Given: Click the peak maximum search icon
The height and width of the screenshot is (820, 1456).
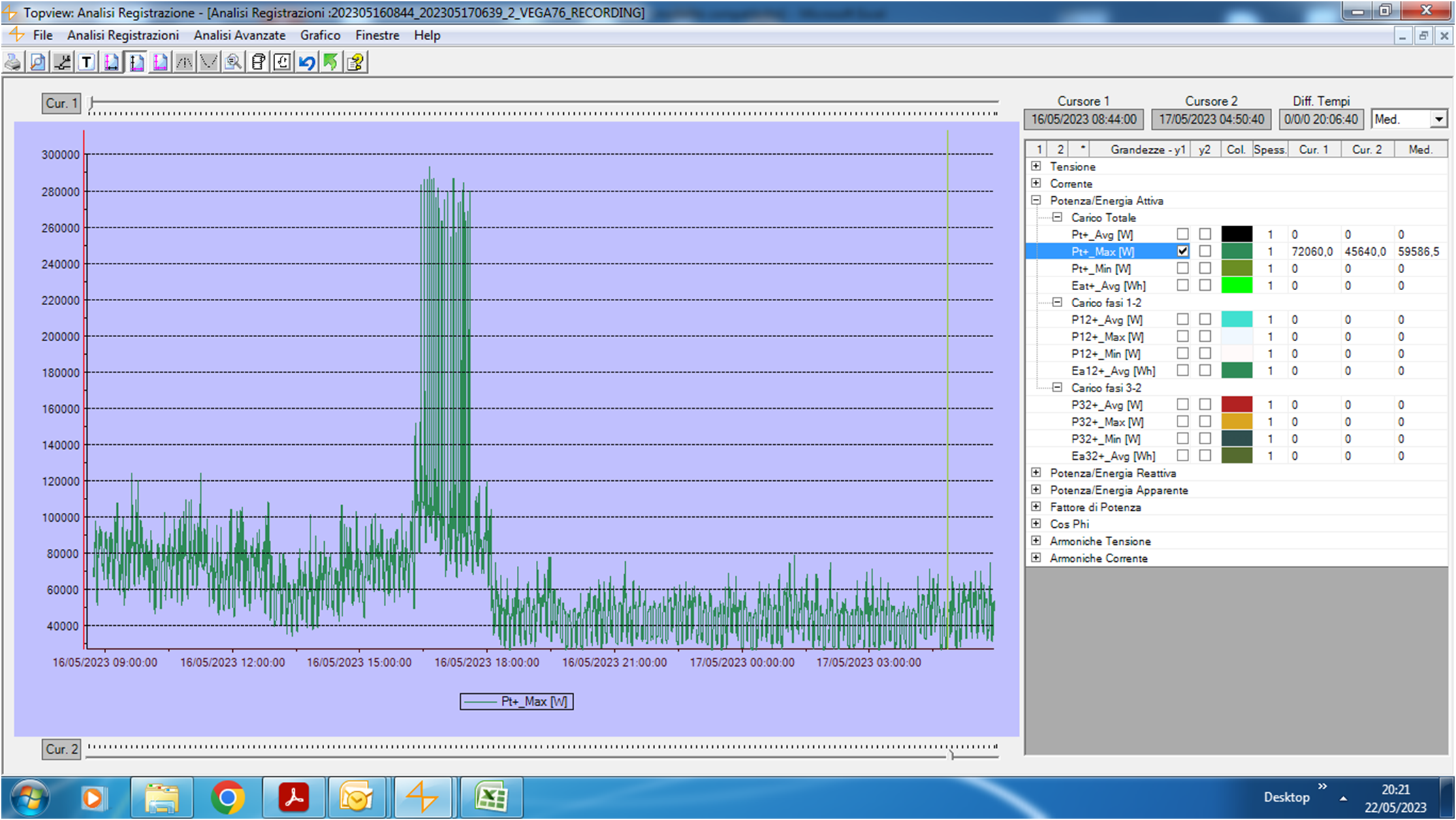Looking at the screenshot, I should [185, 63].
